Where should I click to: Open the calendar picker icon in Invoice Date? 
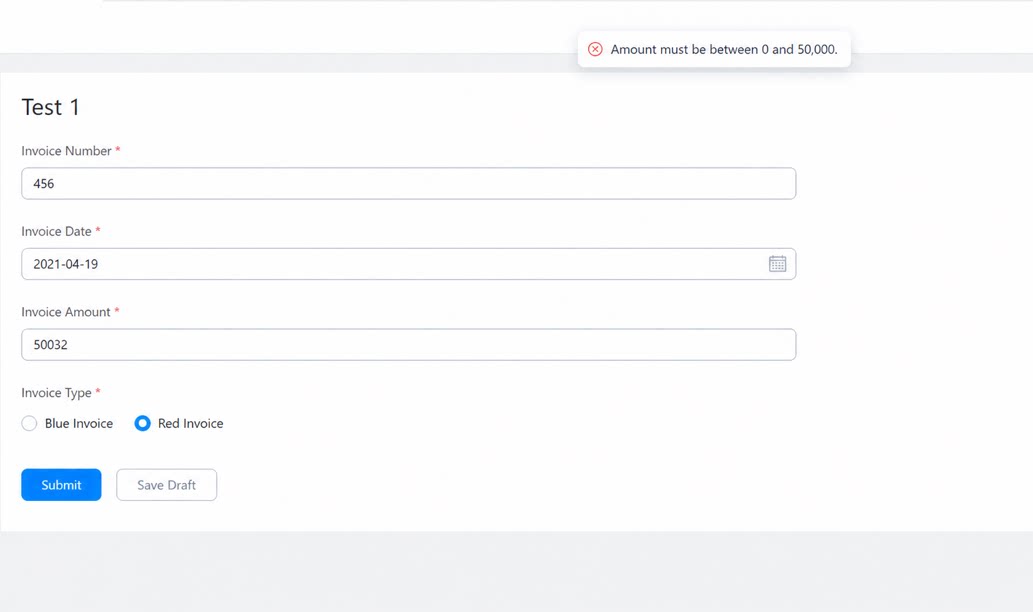777,264
